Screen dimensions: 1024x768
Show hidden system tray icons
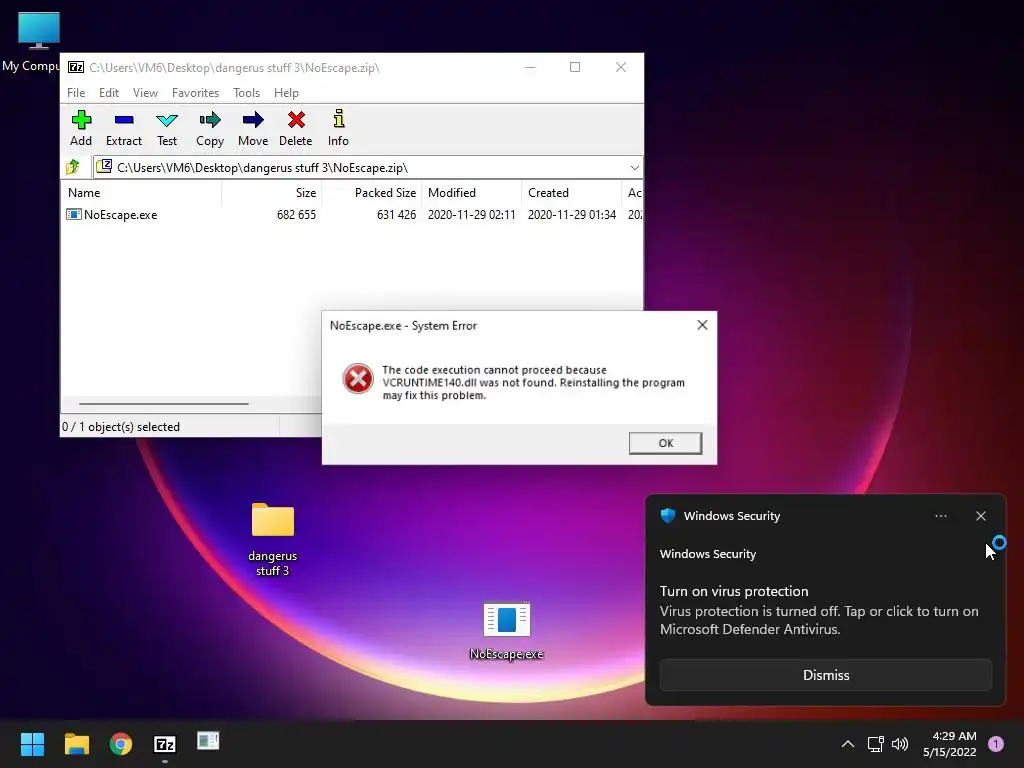[x=848, y=744]
